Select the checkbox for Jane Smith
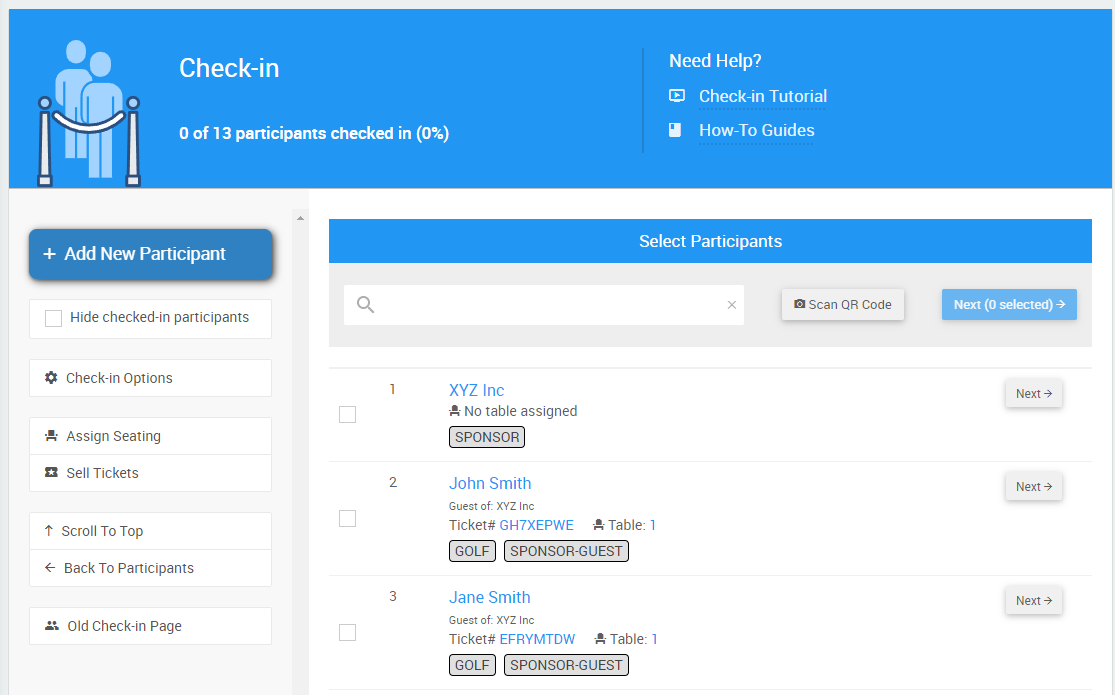The height and width of the screenshot is (695, 1115). [347, 632]
